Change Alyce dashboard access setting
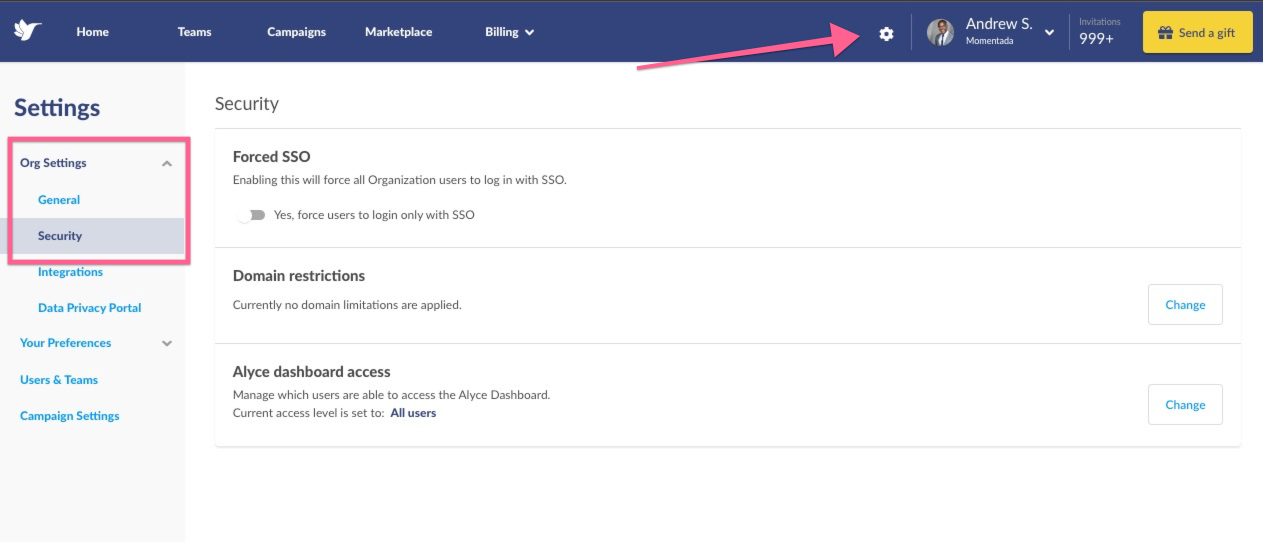Screen dimensions: 1263x542 (1185, 405)
